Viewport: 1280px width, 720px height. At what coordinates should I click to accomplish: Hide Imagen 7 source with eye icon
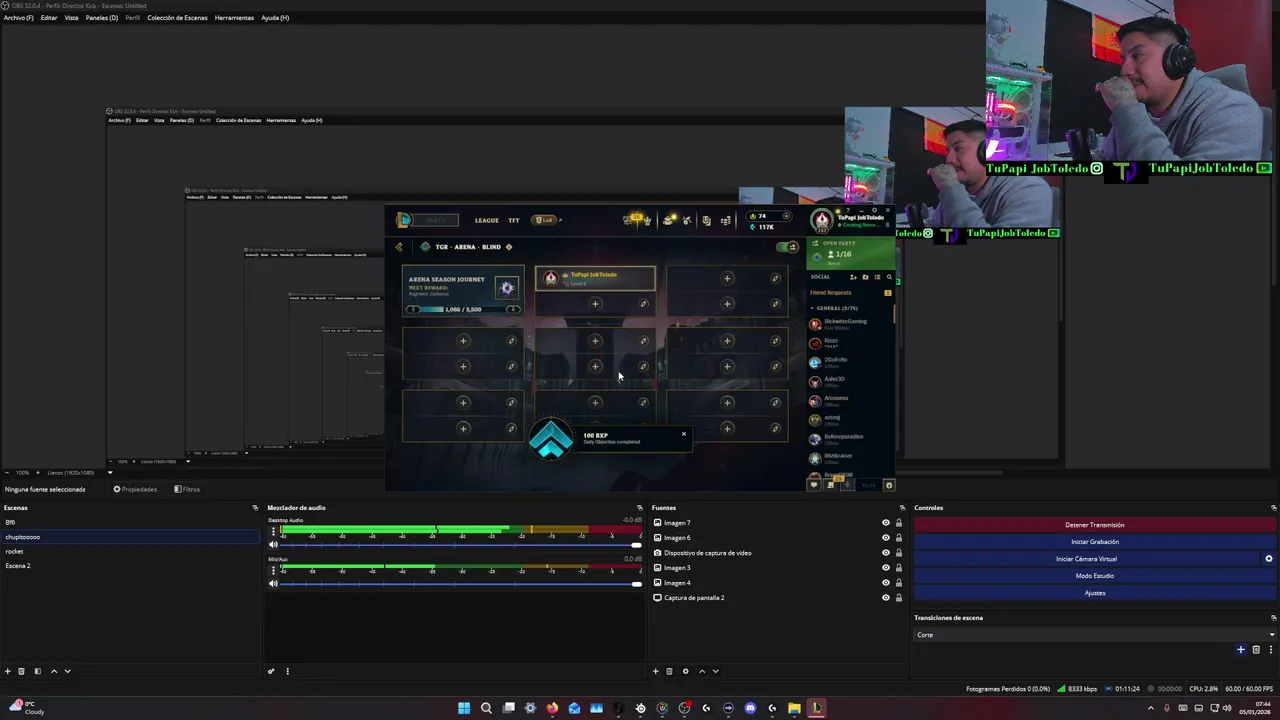(885, 523)
